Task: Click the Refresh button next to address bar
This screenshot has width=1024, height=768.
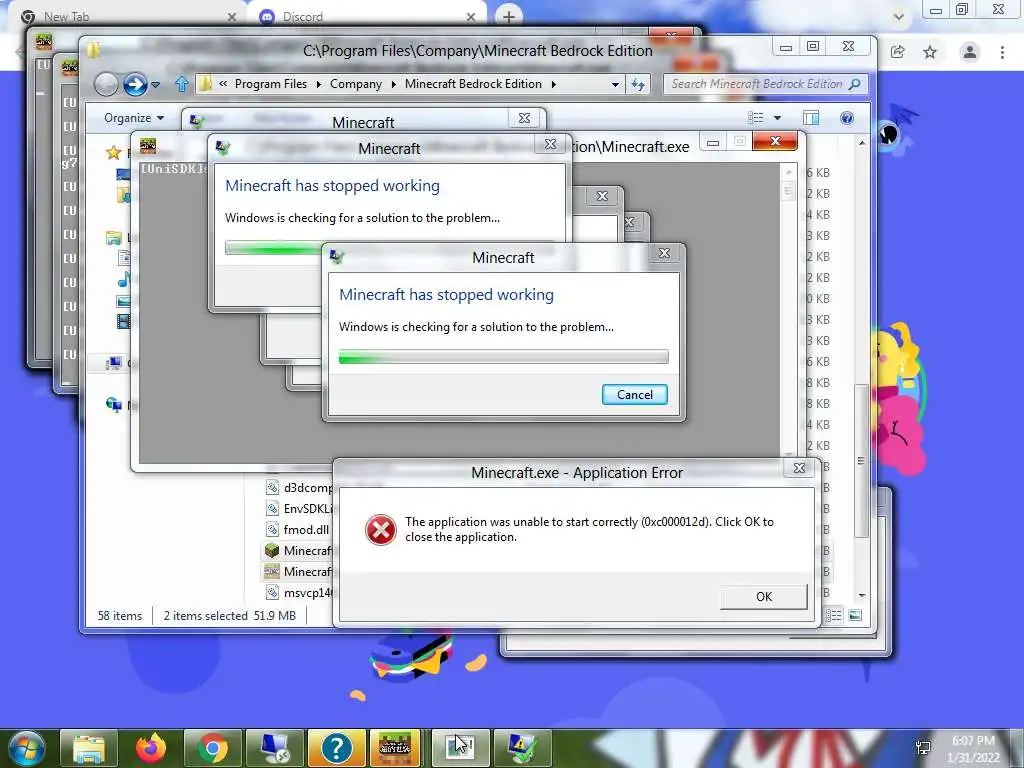Action: [x=638, y=84]
